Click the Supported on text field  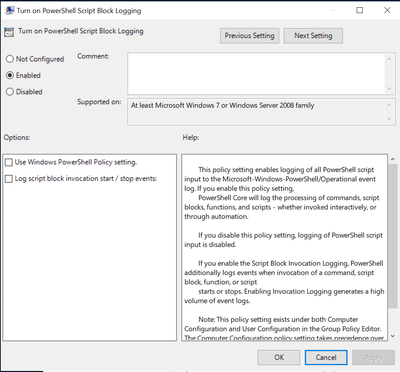pyautogui.click(x=256, y=112)
